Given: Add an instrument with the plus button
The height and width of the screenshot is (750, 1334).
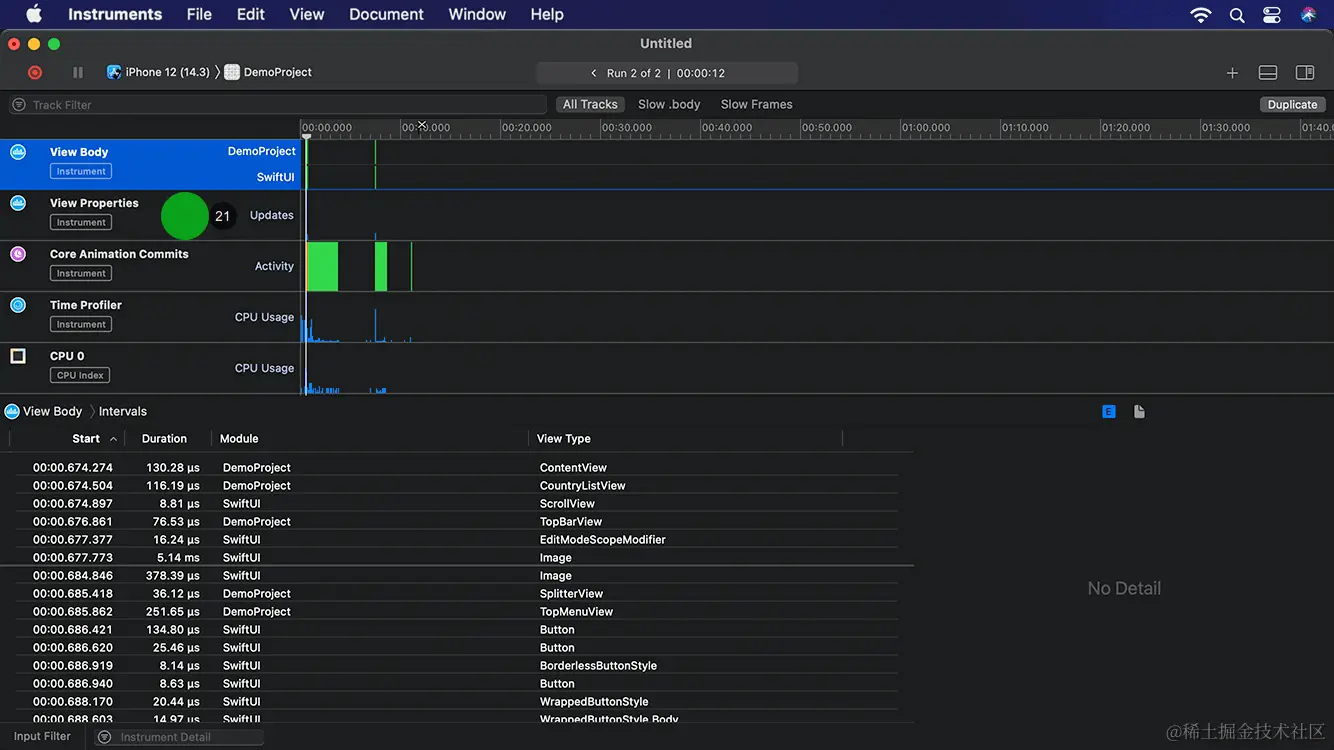Looking at the screenshot, I should click(1232, 73).
